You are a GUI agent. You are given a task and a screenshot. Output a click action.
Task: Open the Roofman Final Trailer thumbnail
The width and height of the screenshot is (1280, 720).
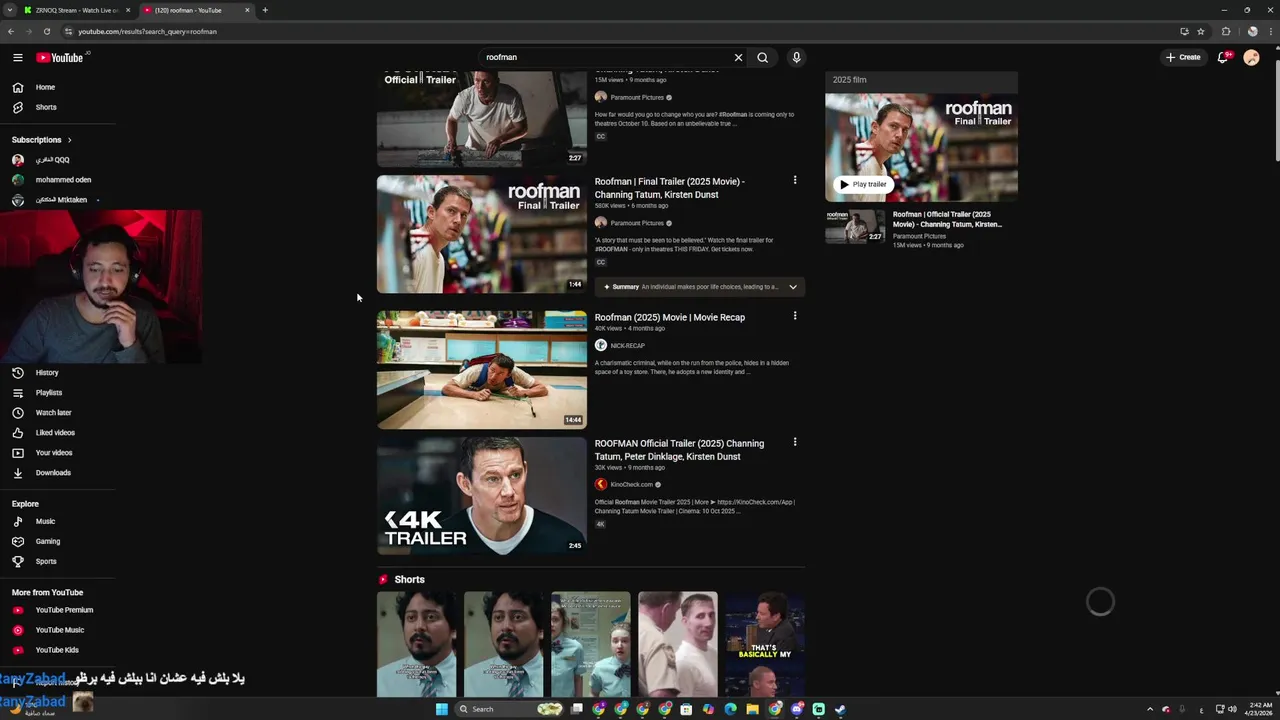click(x=482, y=234)
